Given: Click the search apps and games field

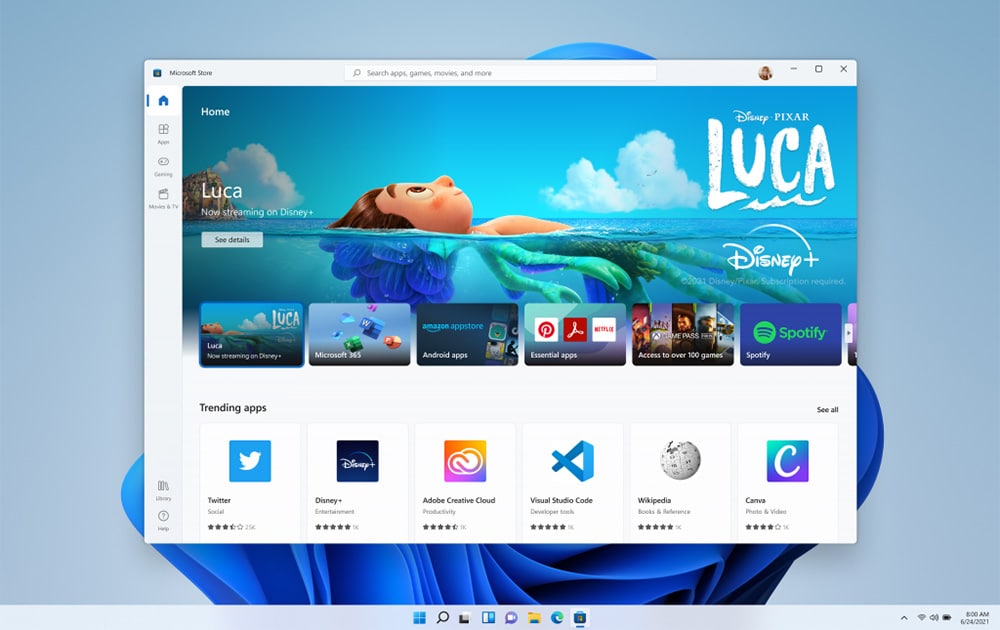Looking at the screenshot, I should coord(500,72).
